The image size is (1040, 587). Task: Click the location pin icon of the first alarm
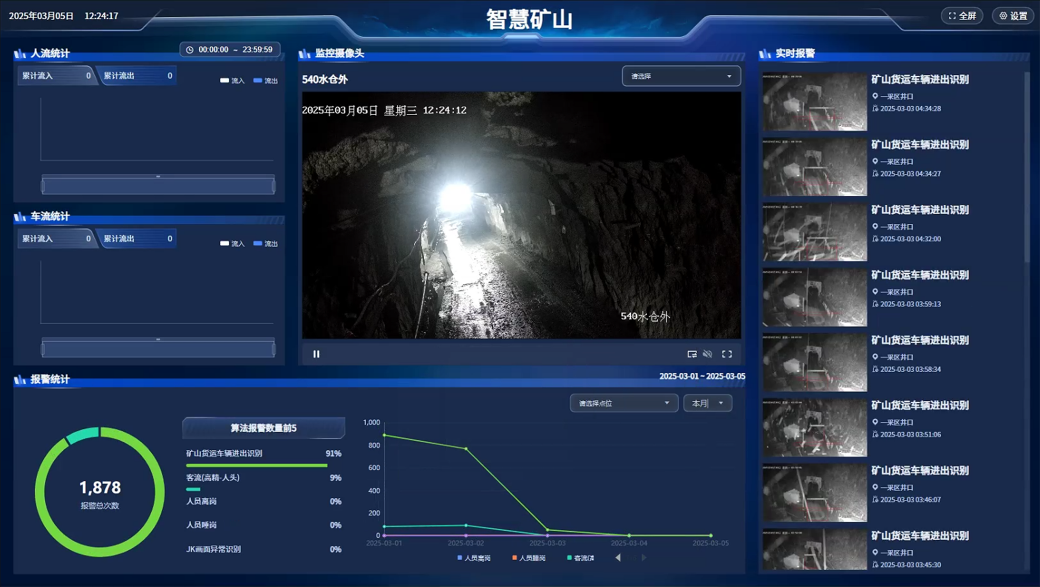pos(875,97)
